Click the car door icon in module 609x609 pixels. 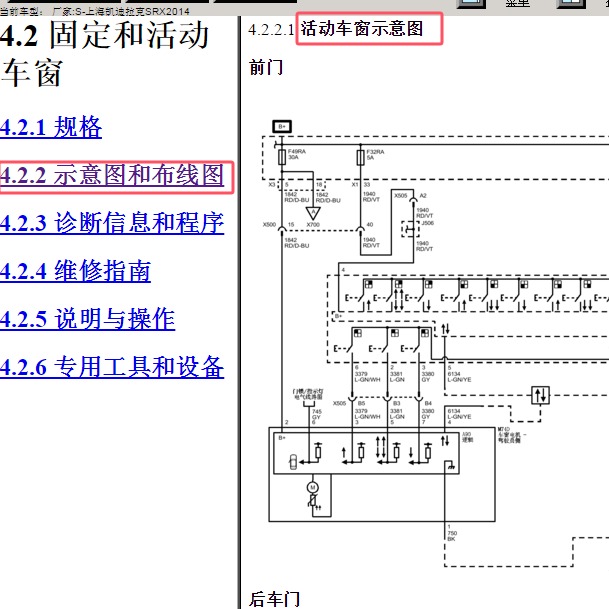(x=293, y=462)
